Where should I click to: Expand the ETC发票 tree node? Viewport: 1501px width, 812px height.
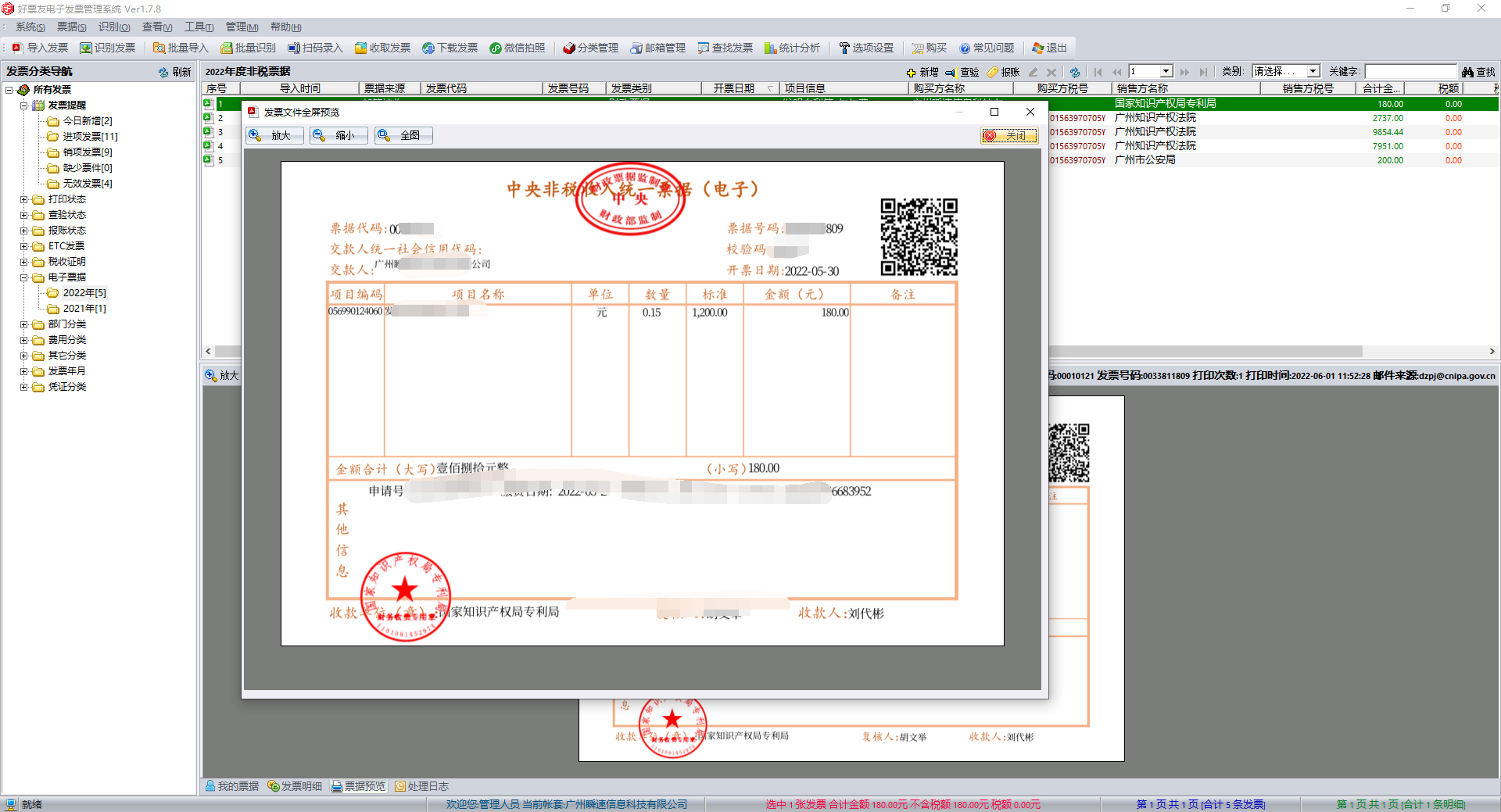coord(24,246)
